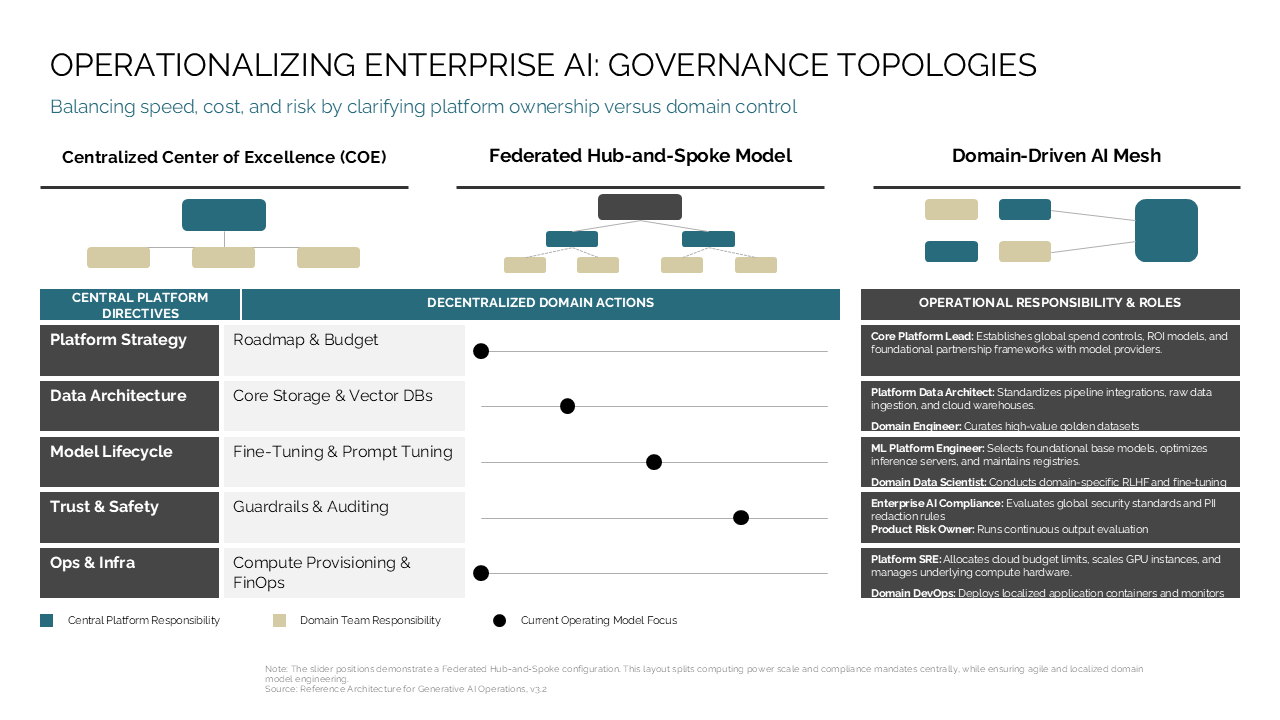
Task: Click the 'Source: Reference Architecture' citation line
Action: 406,689
